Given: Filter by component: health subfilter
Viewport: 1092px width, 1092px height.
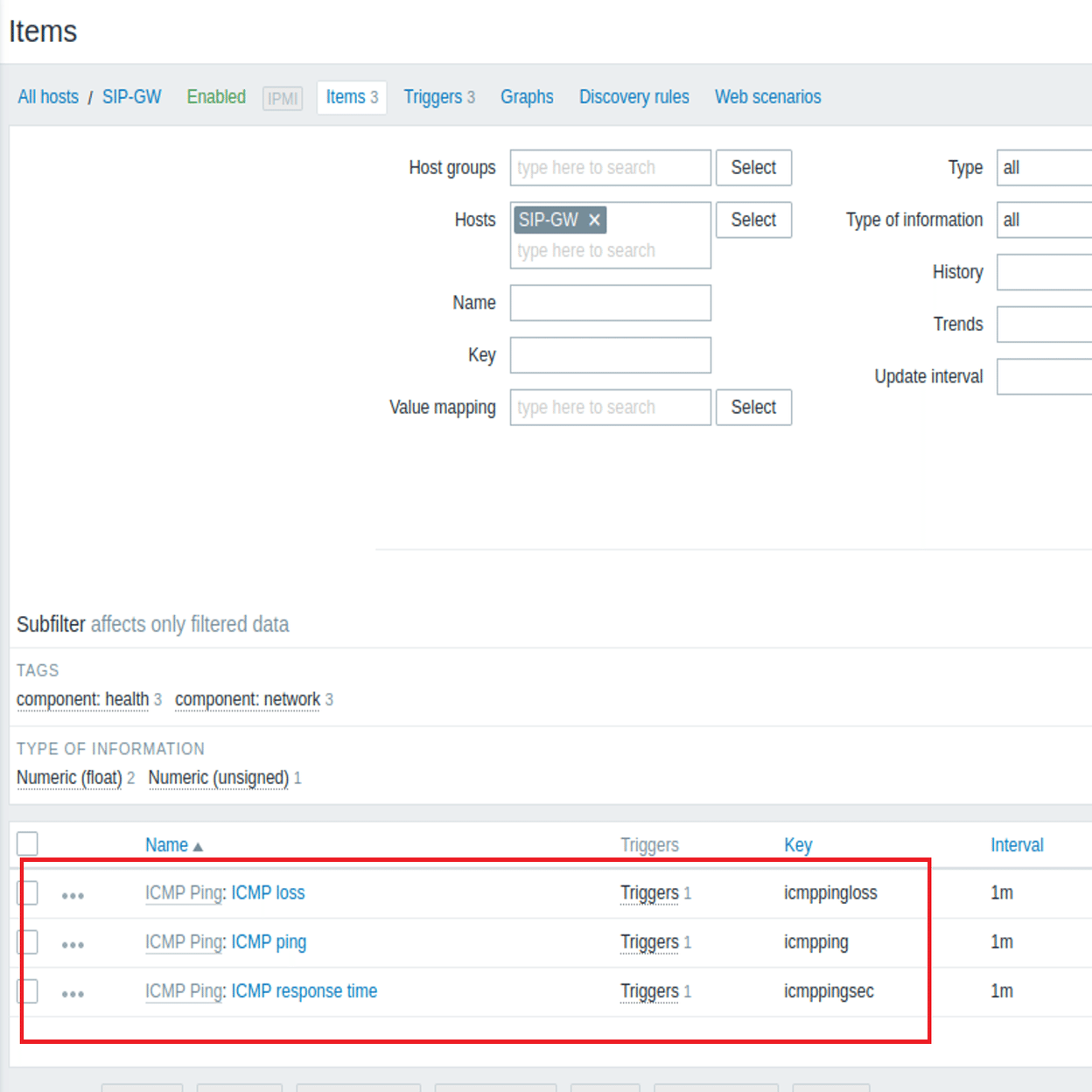Looking at the screenshot, I should click(x=81, y=699).
